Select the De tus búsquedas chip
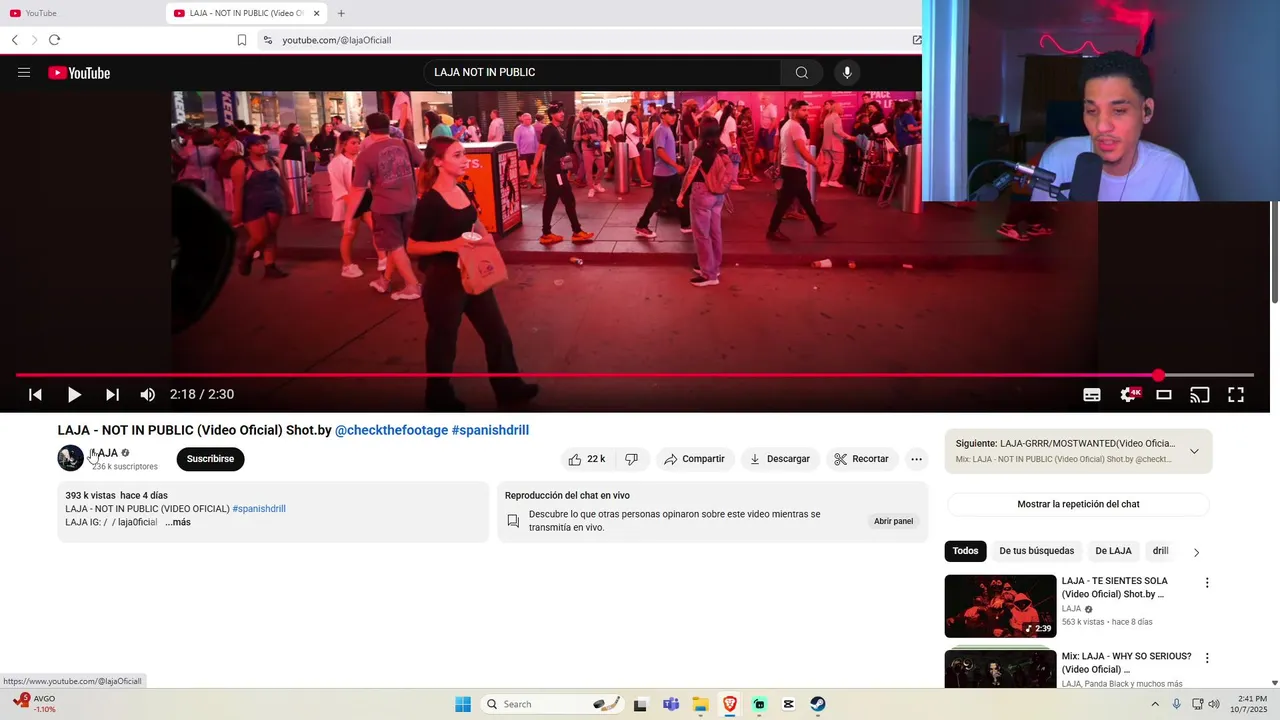The image size is (1280, 720). coord(1036,551)
